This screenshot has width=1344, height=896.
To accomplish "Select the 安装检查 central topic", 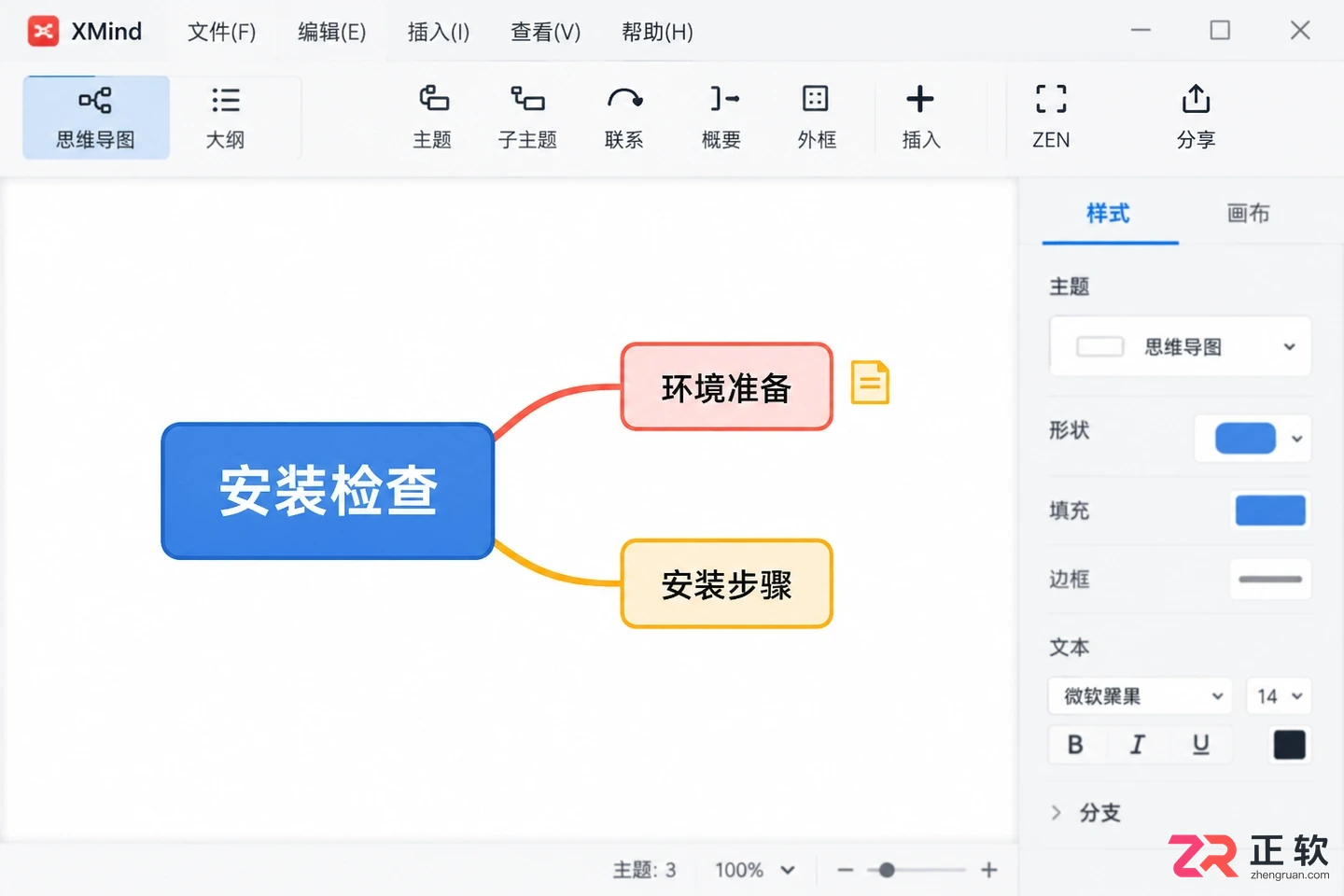I will 328,491.
